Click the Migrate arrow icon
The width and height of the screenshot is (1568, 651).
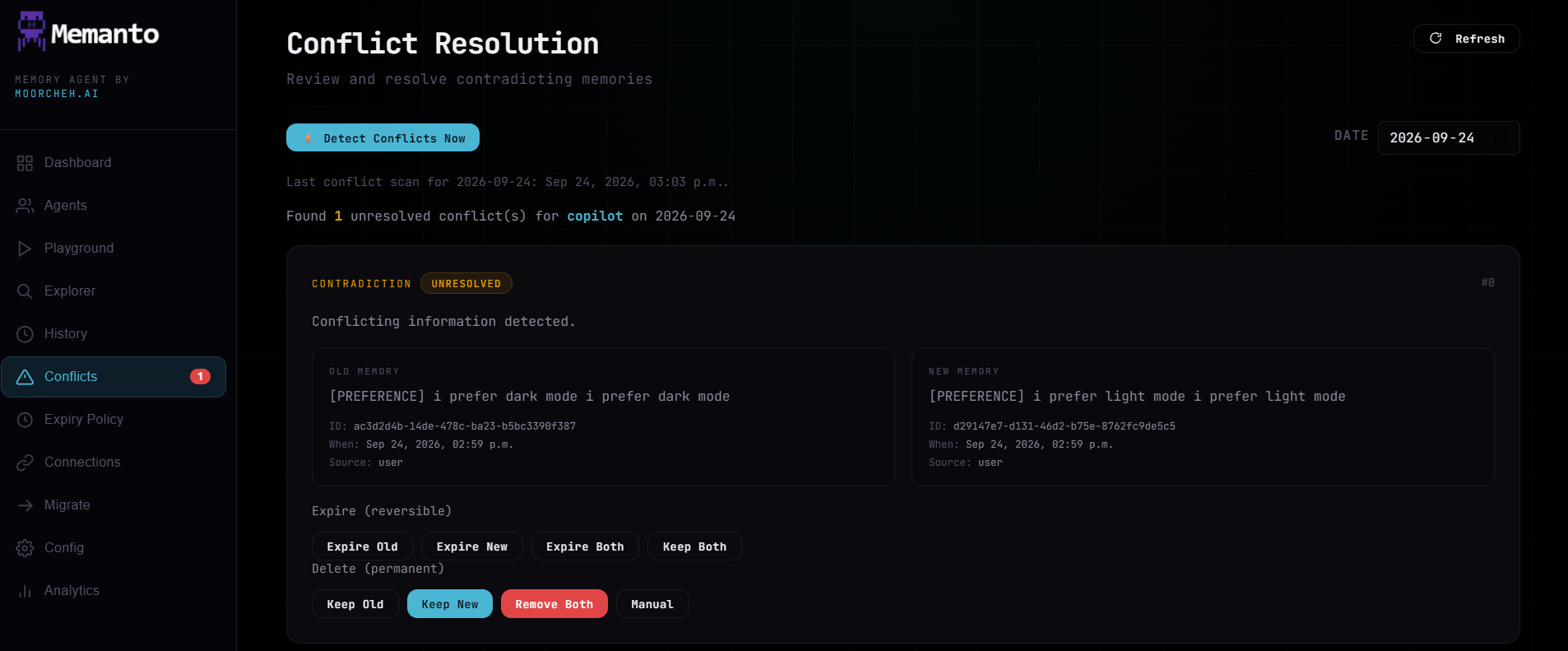pyautogui.click(x=25, y=505)
